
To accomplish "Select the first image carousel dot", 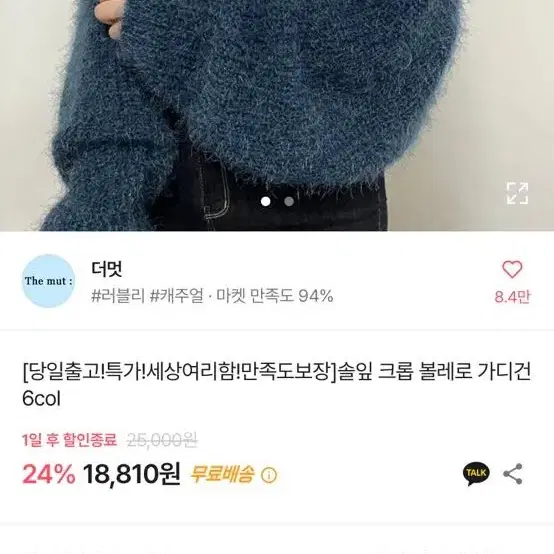I will (x=265, y=201).
